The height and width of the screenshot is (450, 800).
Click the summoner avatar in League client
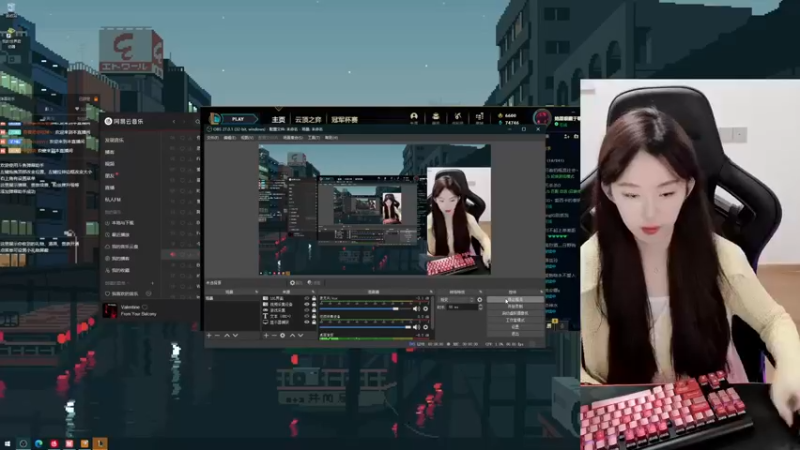click(542, 117)
